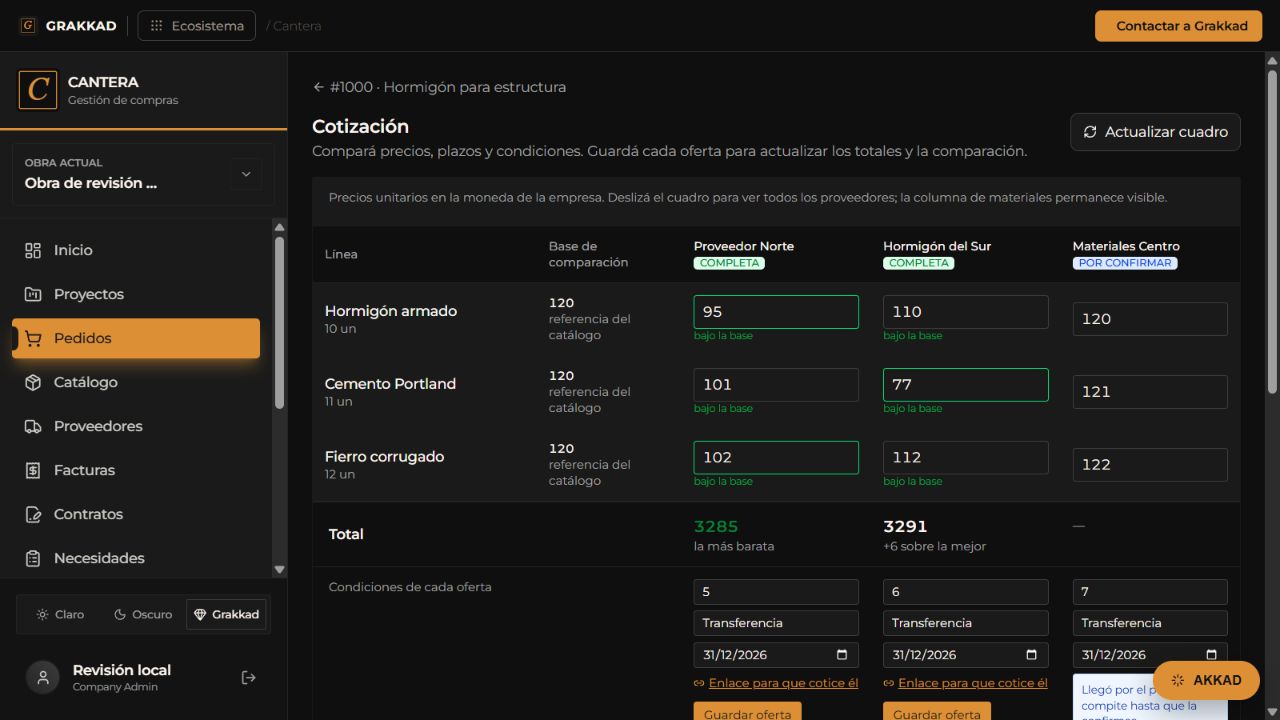The height and width of the screenshot is (720, 1280).
Task: Click the Proveedor Norte COMPLETA badge
Action: [729, 263]
